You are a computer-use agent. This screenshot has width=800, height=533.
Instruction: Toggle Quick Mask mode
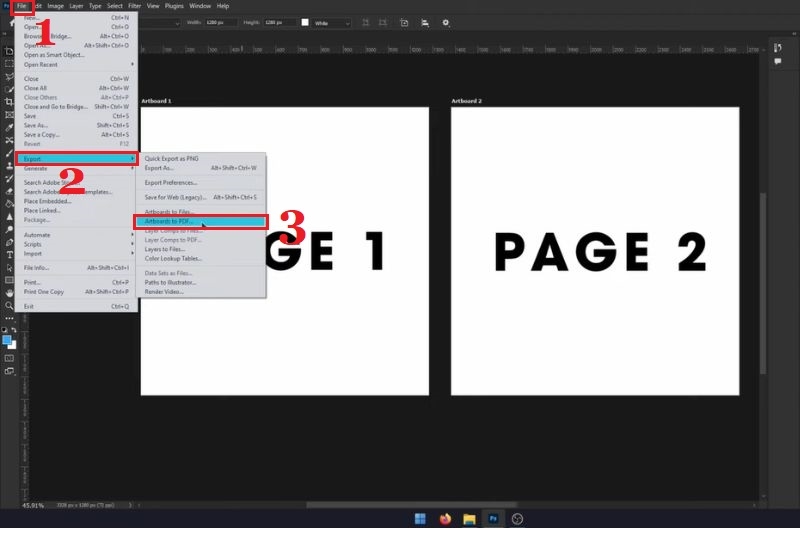9,358
